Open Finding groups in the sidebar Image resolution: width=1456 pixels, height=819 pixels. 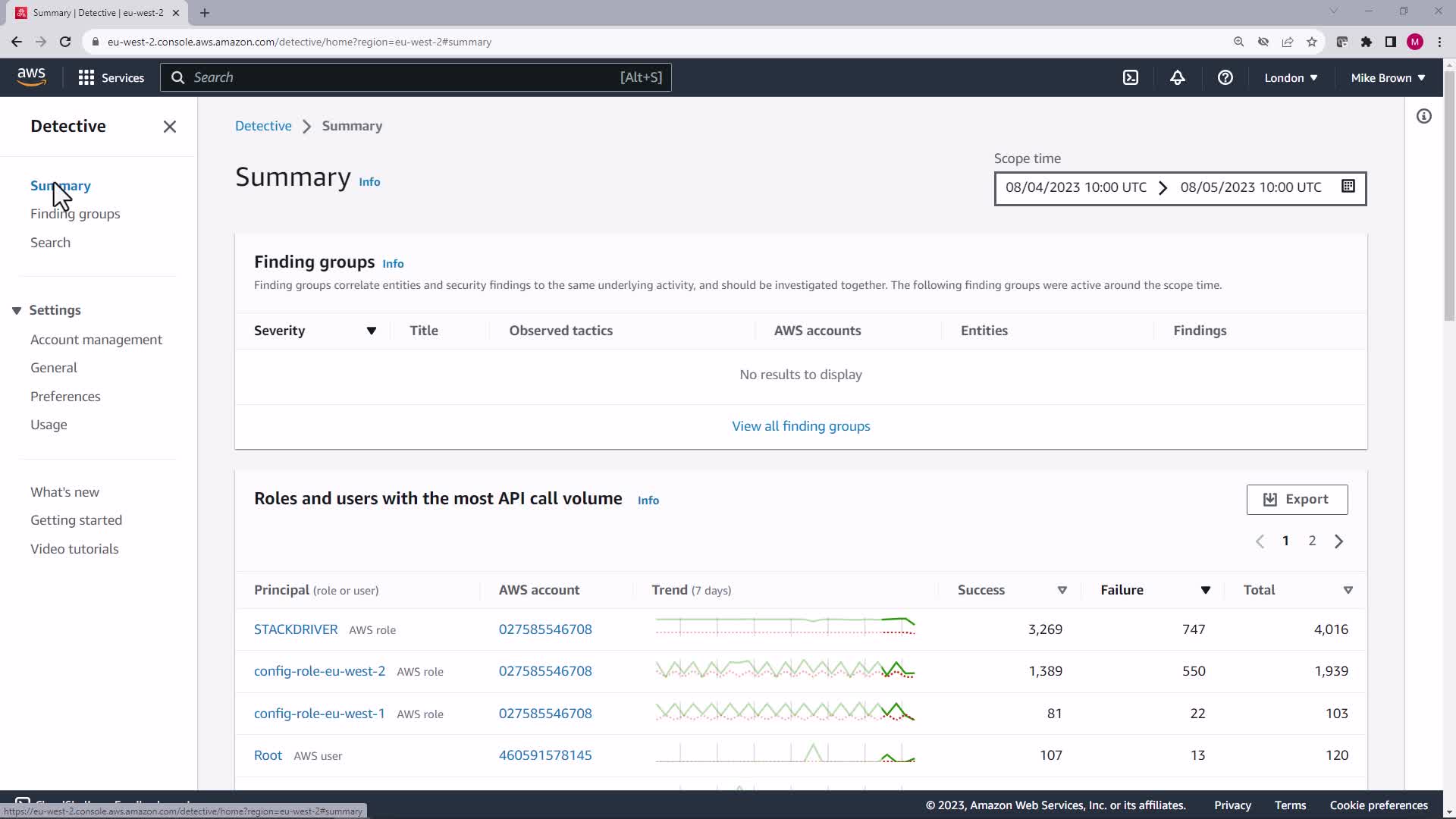pos(75,214)
